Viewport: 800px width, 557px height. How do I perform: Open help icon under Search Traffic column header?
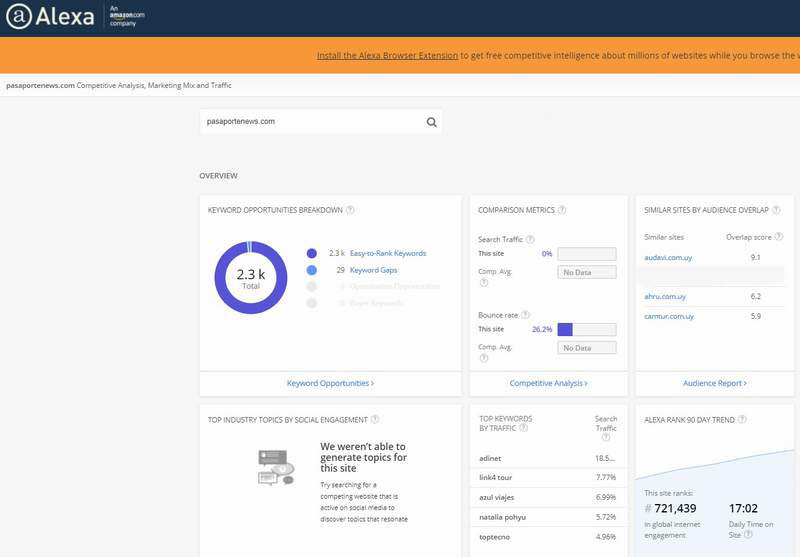pos(606,437)
